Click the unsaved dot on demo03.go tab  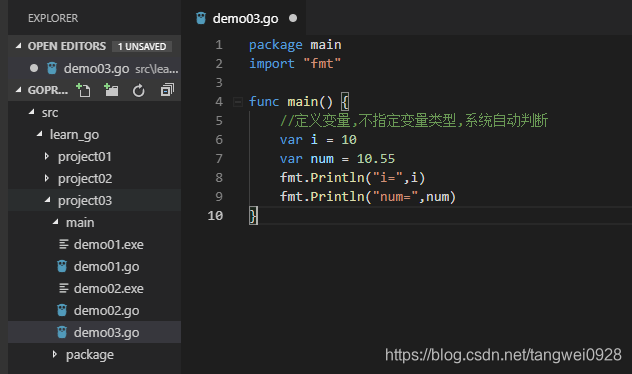tap(293, 18)
